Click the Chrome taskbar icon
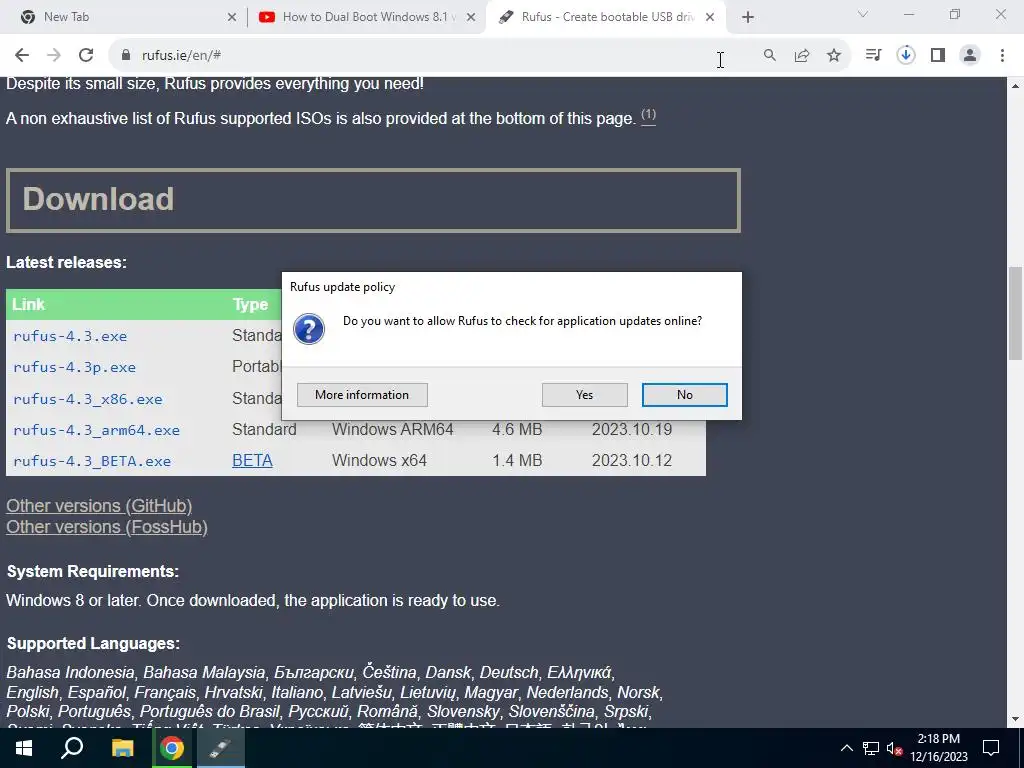The image size is (1024, 768). (x=172, y=748)
